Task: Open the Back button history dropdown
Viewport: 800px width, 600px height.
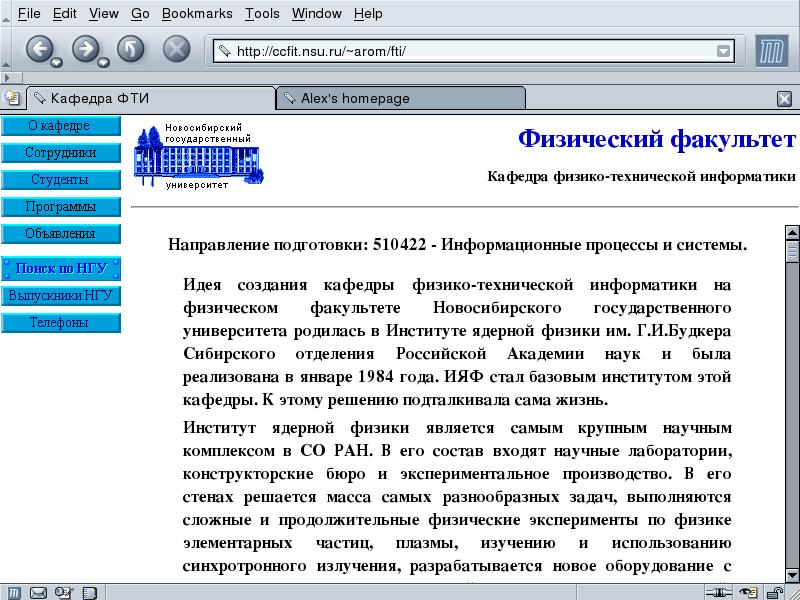Action: (57, 62)
